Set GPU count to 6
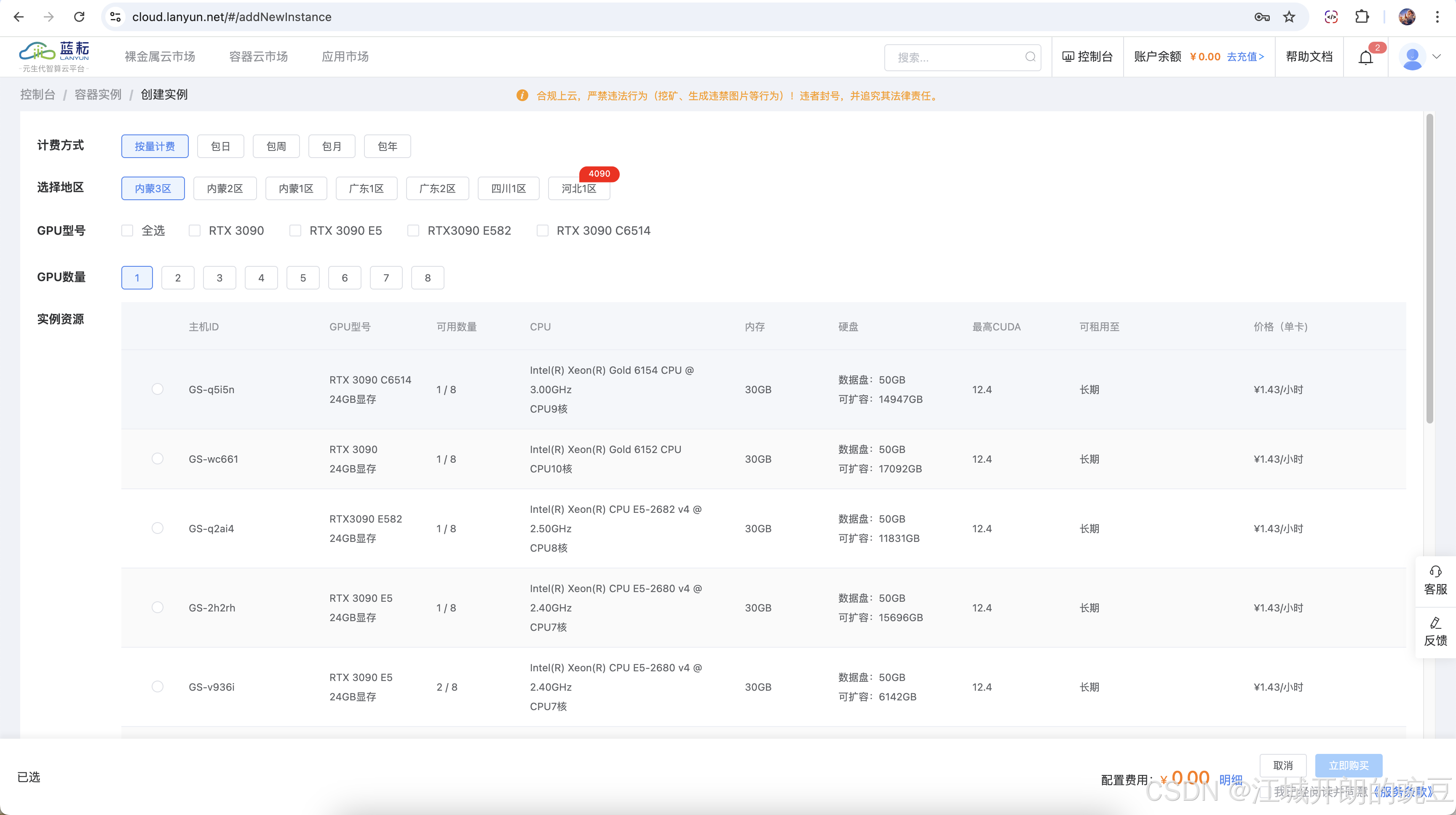The height and width of the screenshot is (815, 1456). [x=345, y=278]
